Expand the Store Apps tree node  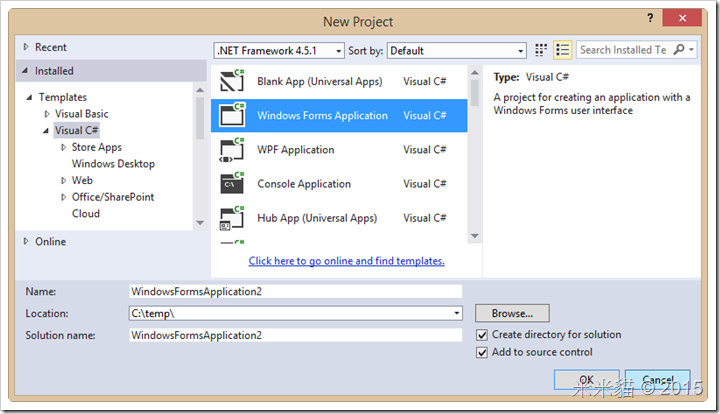[x=63, y=147]
